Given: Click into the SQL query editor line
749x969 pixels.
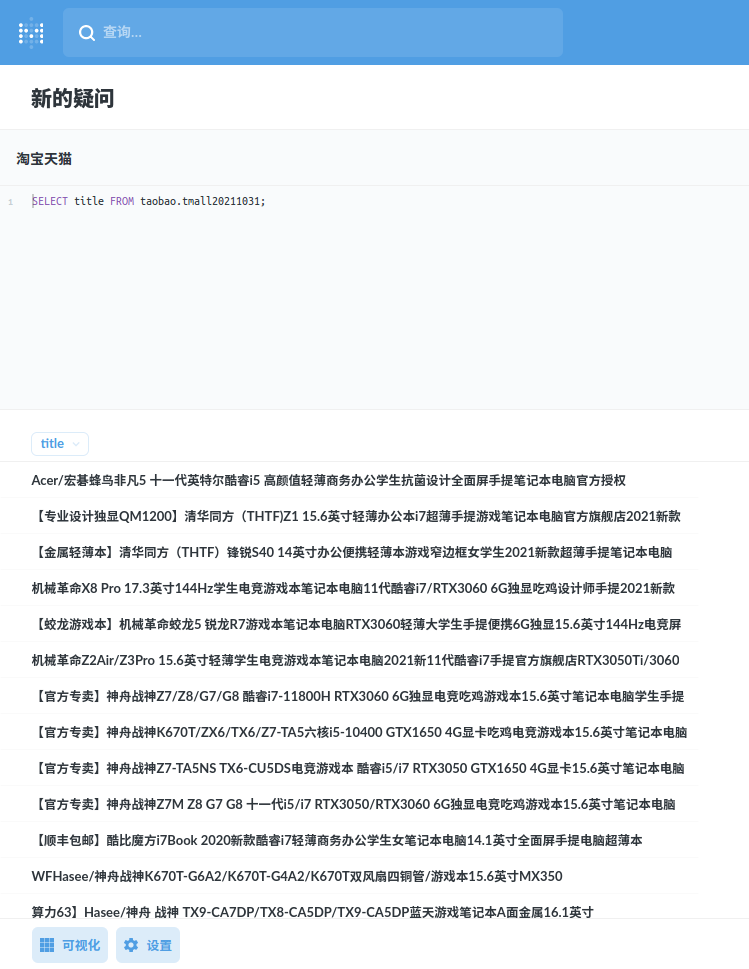Looking at the screenshot, I should [148, 201].
